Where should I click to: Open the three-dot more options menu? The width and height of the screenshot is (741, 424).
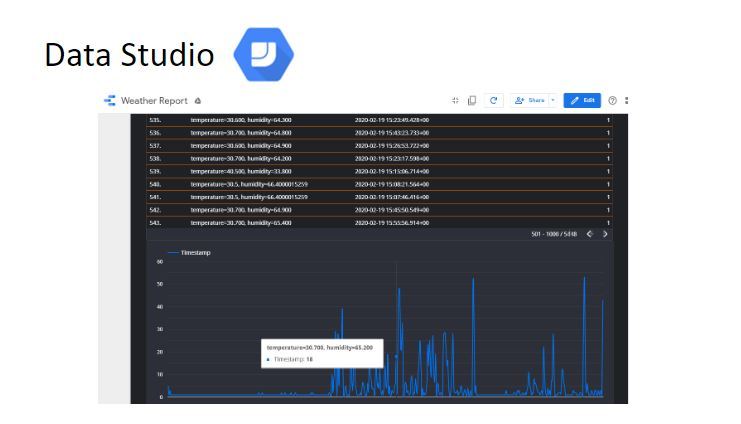click(627, 100)
